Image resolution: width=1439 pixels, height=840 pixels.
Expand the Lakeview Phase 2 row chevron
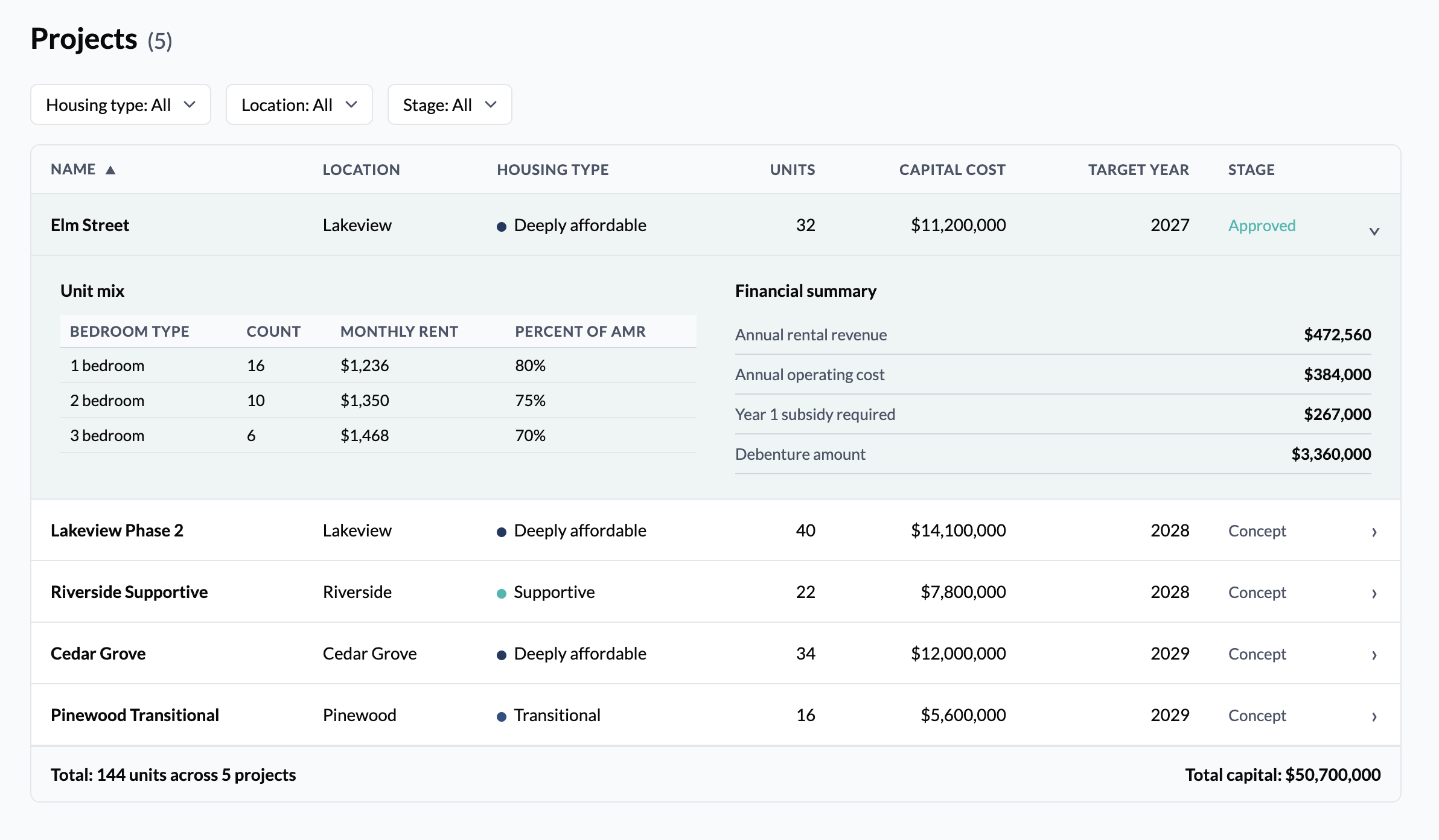tap(1374, 532)
